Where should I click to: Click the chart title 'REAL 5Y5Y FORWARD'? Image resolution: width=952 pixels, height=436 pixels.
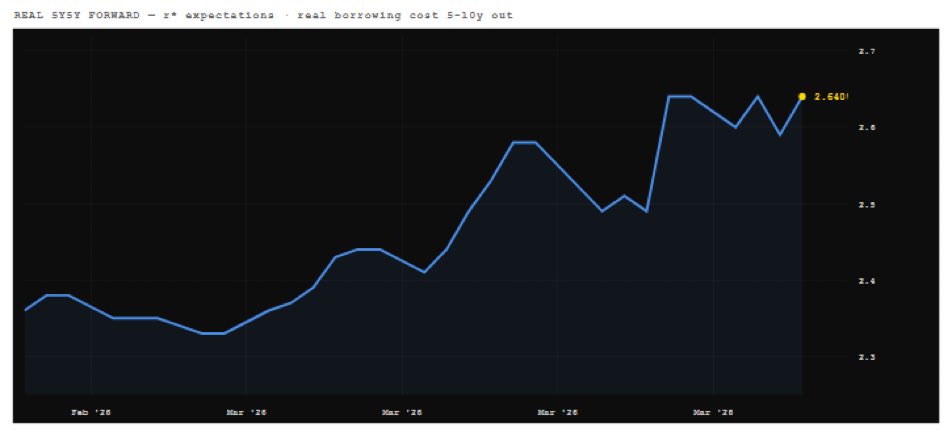coord(76,15)
